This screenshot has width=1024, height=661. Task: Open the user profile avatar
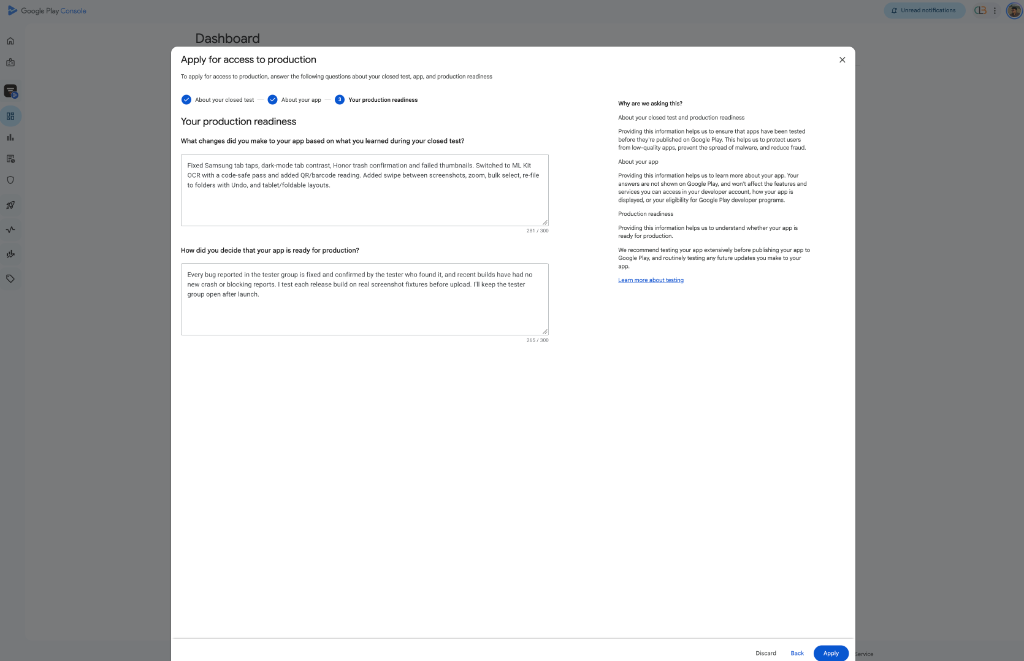click(1014, 10)
